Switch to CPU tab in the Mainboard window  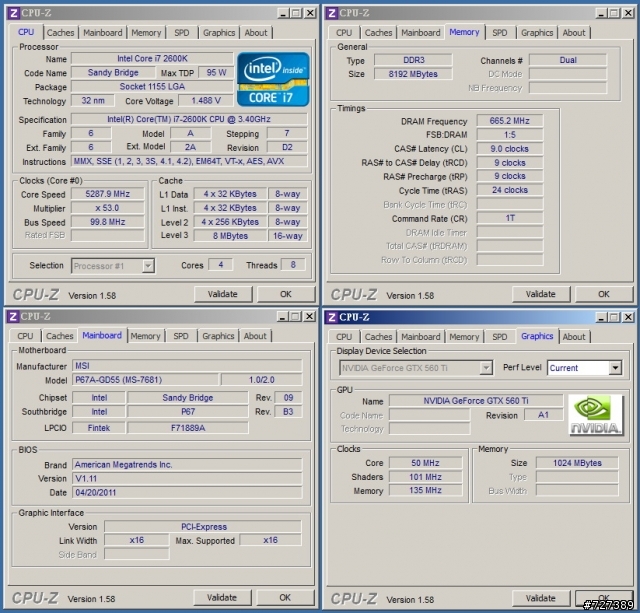(25, 336)
